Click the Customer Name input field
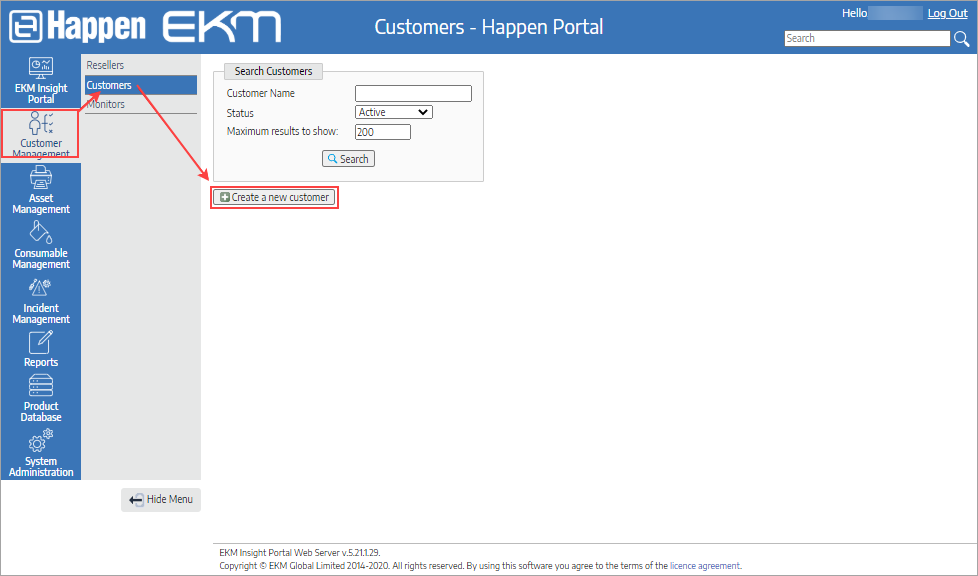Viewport: 978px width, 576px height. coord(413,94)
